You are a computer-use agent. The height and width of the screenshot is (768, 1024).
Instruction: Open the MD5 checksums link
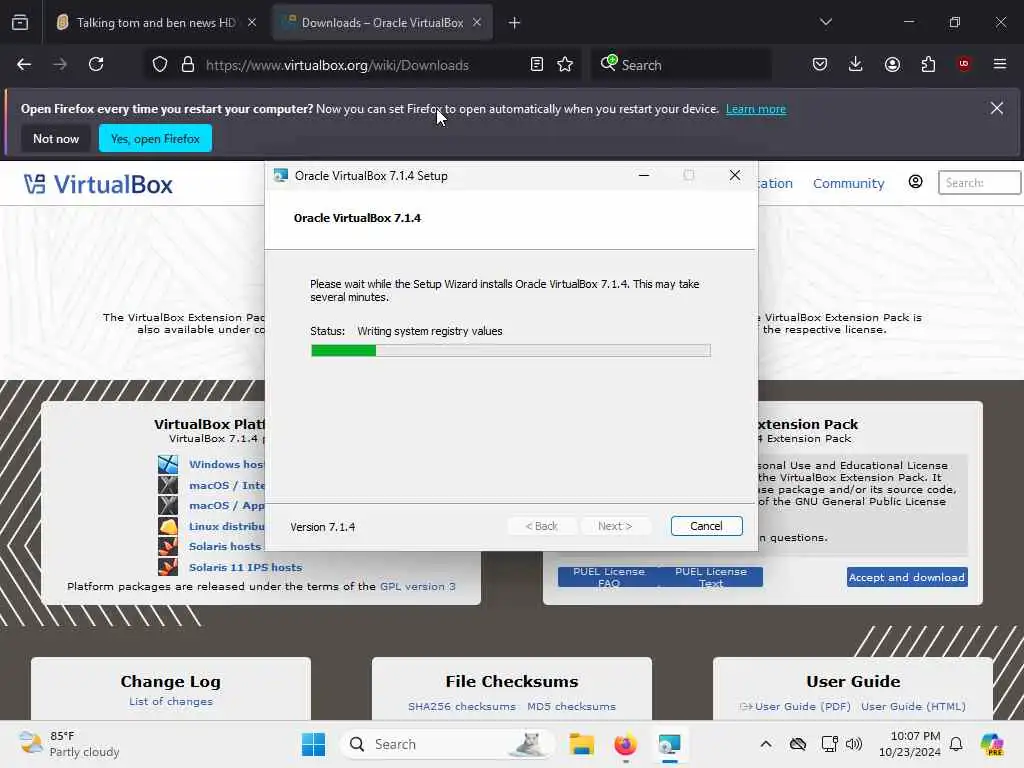coord(571,707)
